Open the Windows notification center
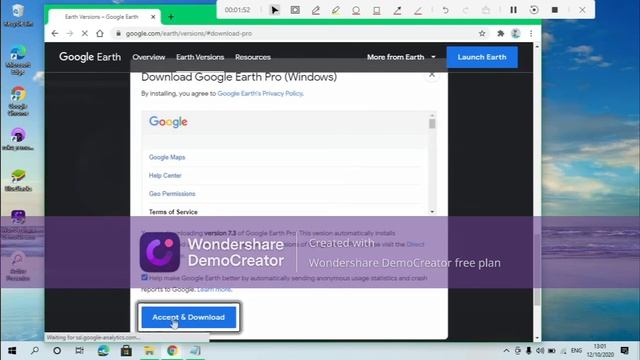This screenshot has height=360, width=640. tap(624, 351)
